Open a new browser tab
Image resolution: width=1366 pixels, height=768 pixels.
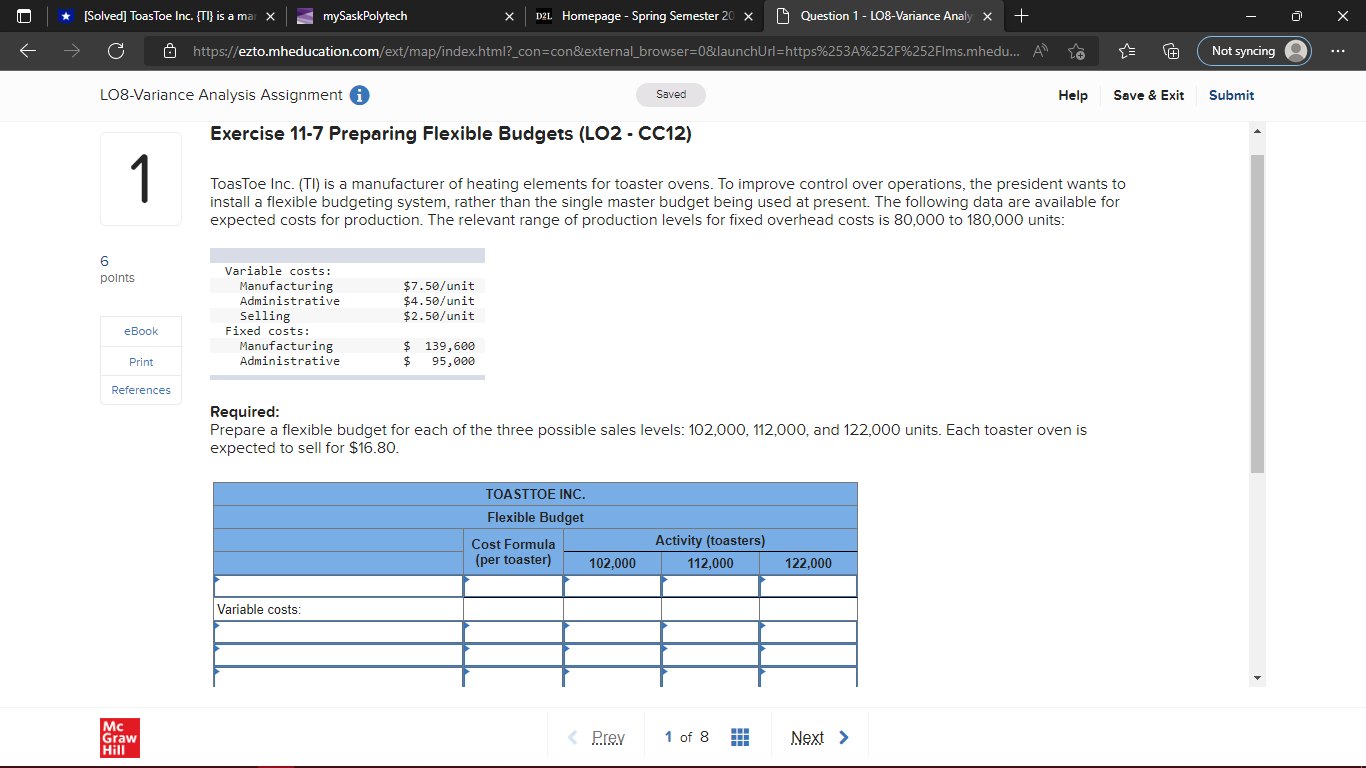tap(1021, 16)
